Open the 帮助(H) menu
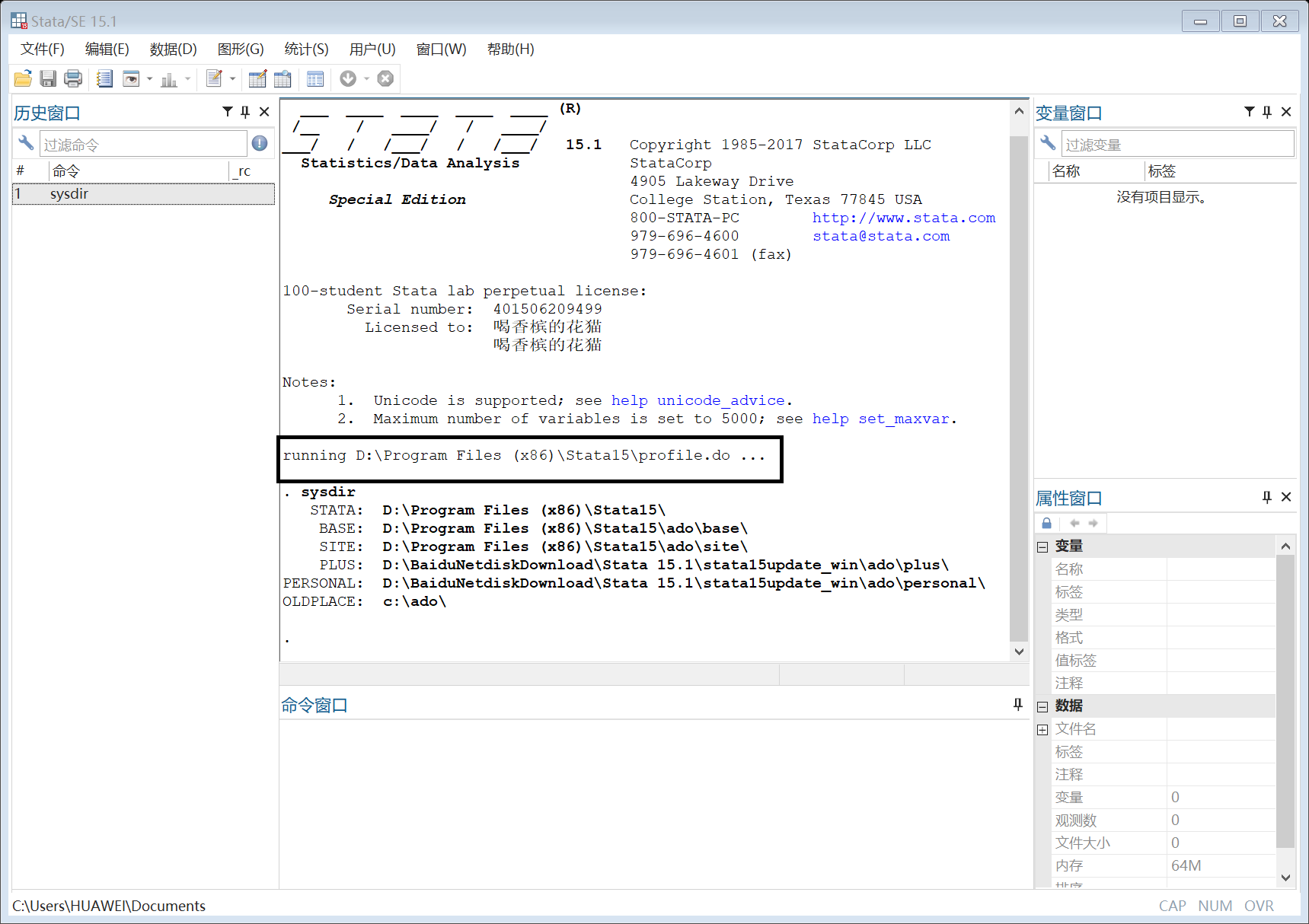This screenshot has width=1309, height=924. pyautogui.click(x=511, y=49)
